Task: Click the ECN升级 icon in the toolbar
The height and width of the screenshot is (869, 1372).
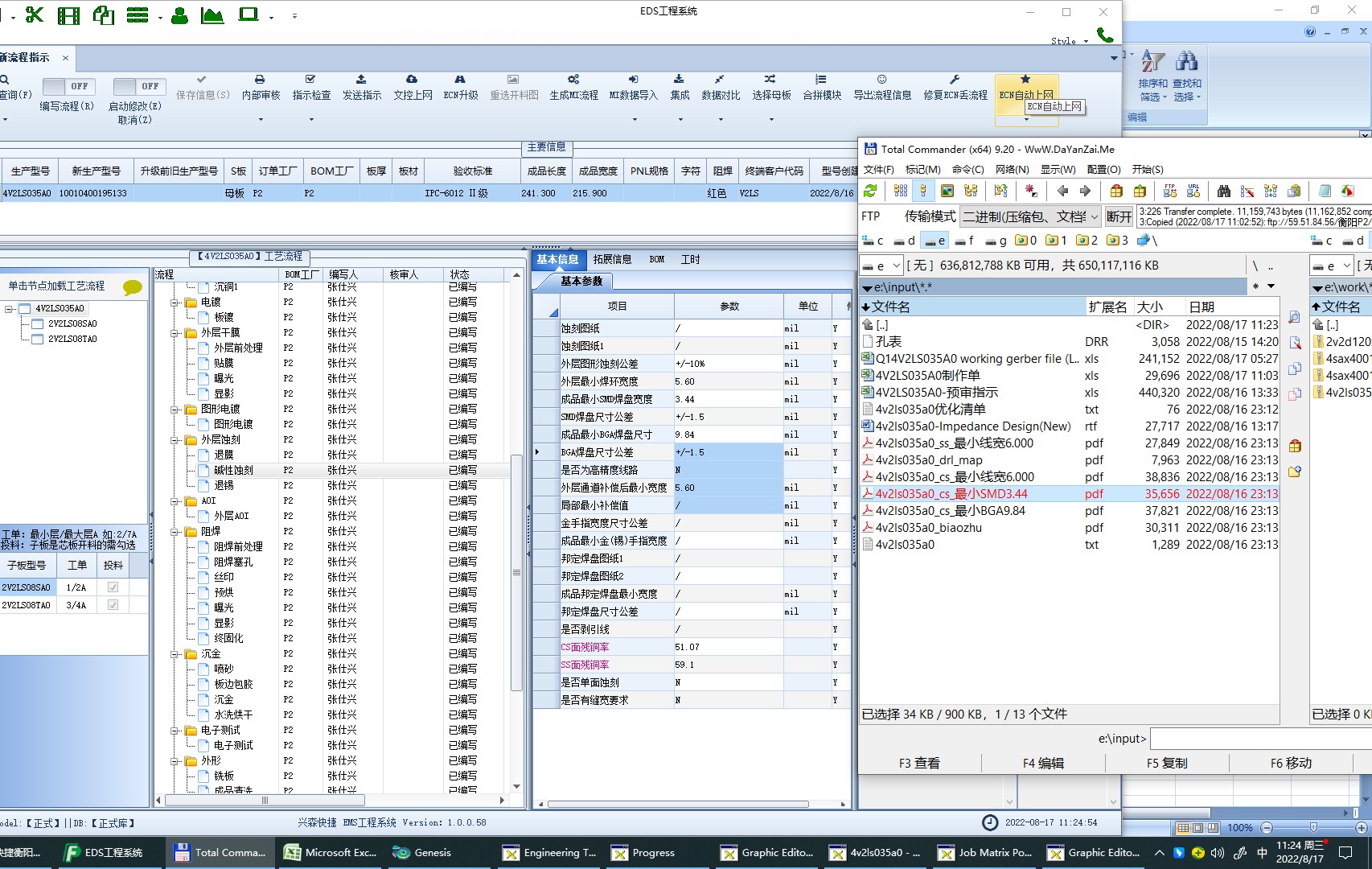Action: point(460,80)
